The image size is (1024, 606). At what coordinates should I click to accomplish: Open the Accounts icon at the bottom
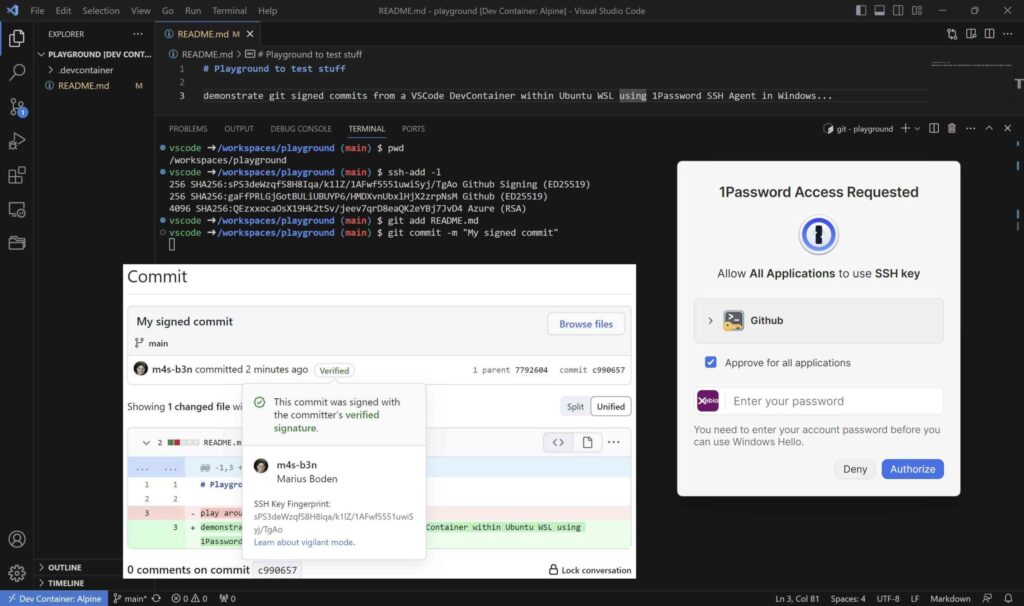point(16,538)
